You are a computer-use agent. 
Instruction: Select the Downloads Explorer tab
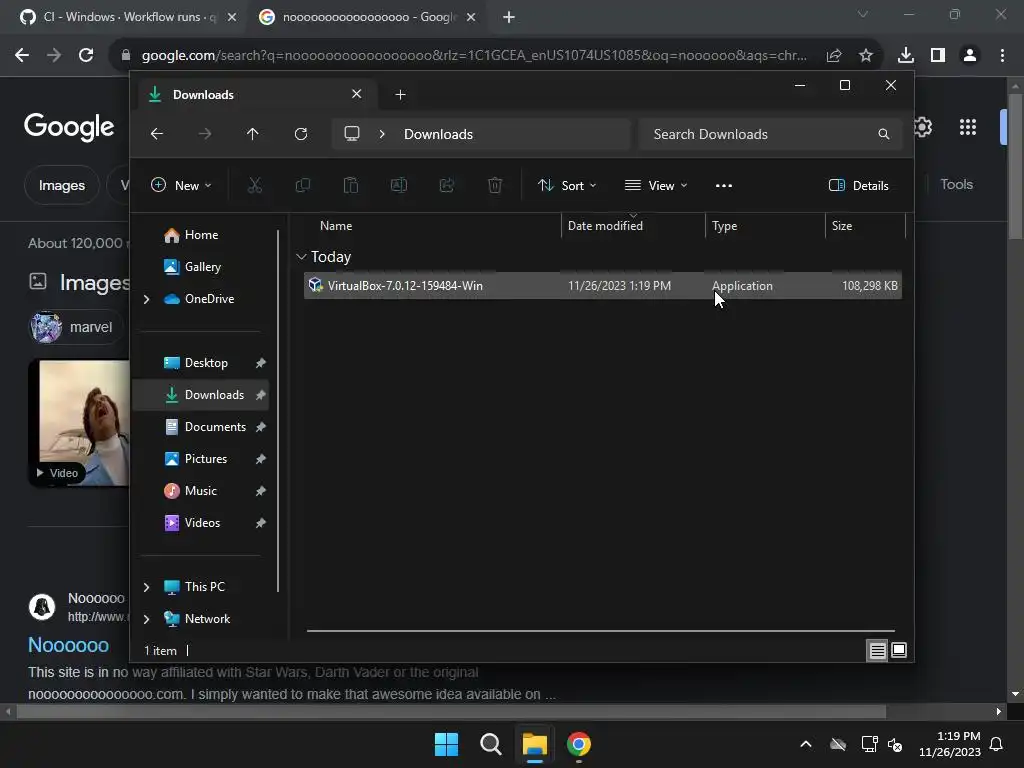pos(255,95)
